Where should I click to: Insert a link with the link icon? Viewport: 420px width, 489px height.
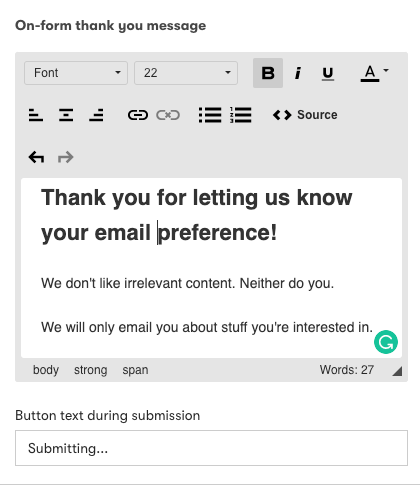(x=138, y=115)
